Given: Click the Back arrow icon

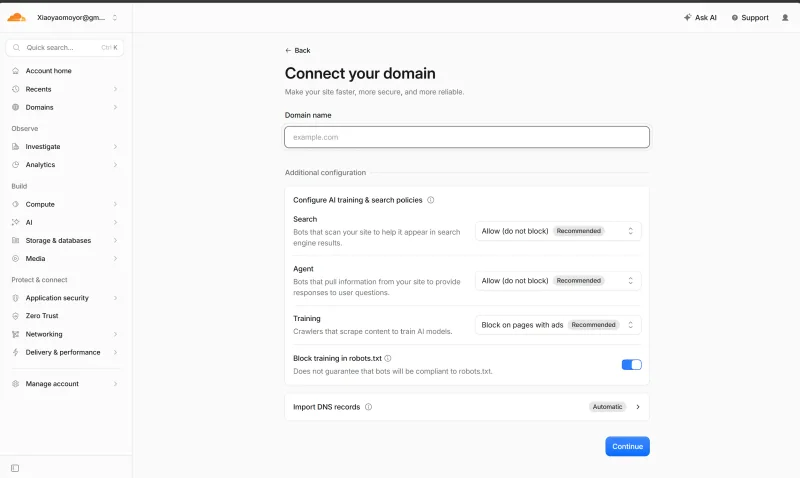Looking at the screenshot, I should click(288, 51).
